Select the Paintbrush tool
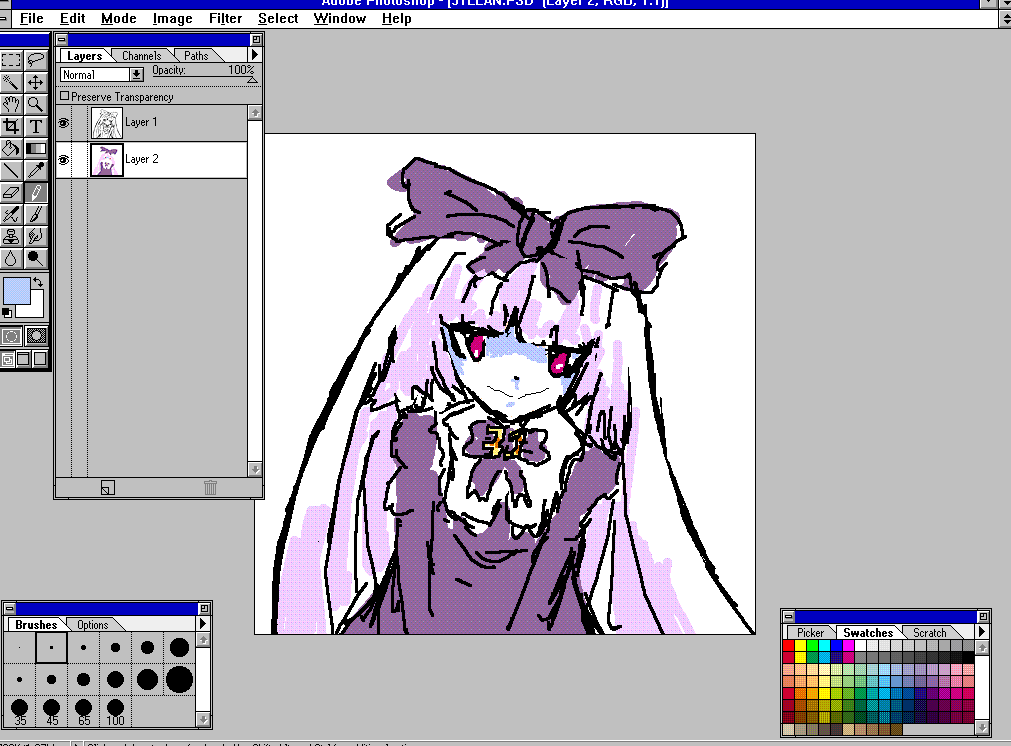 point(35,214)
